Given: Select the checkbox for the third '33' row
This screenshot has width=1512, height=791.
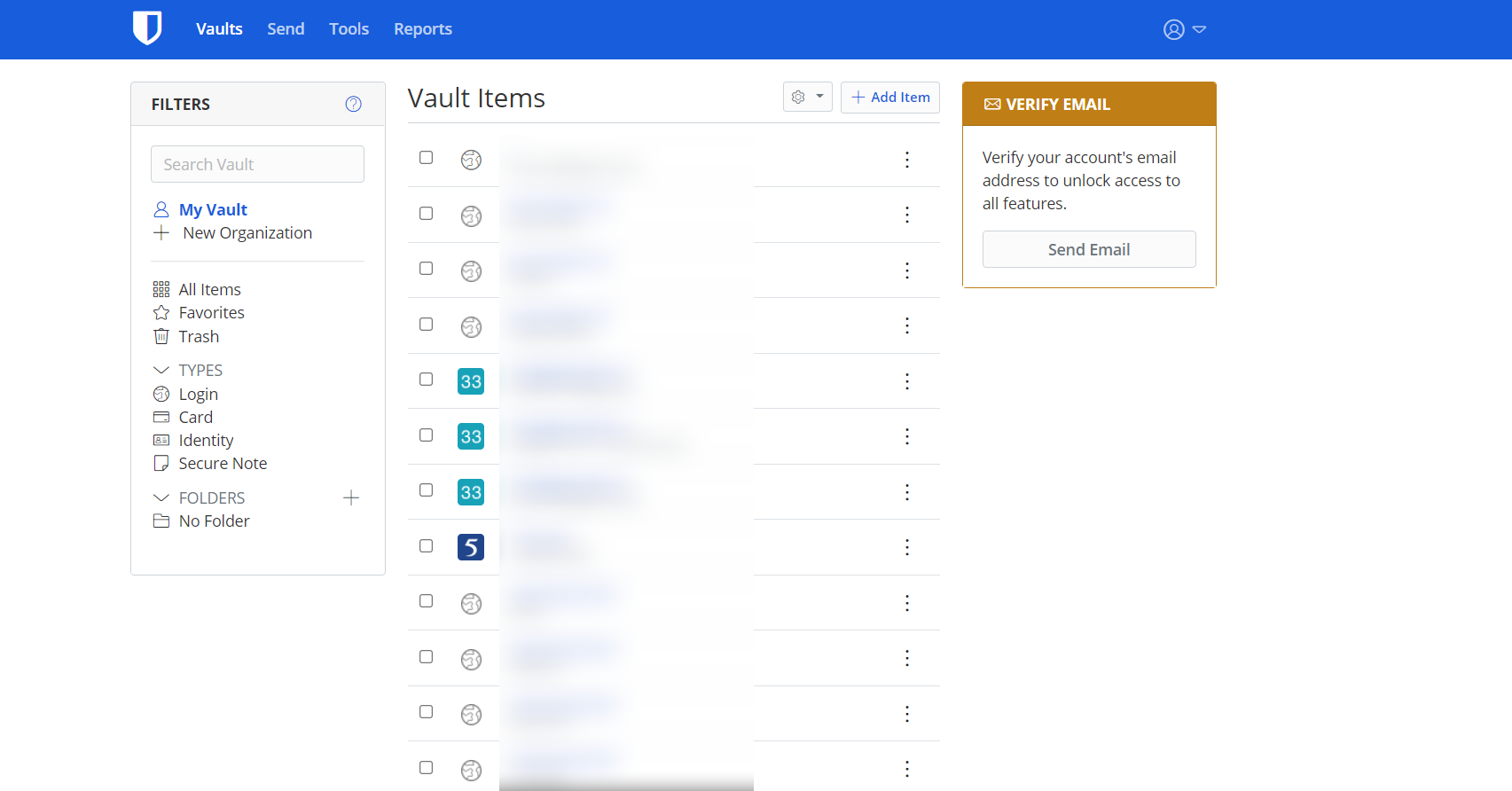Looking at the screenshot, I should click(x=427, y=490).
